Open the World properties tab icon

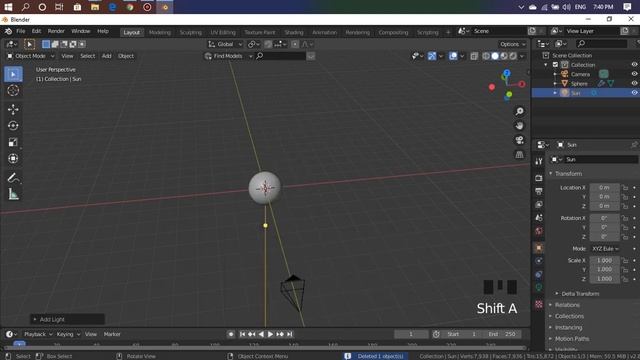539,231
